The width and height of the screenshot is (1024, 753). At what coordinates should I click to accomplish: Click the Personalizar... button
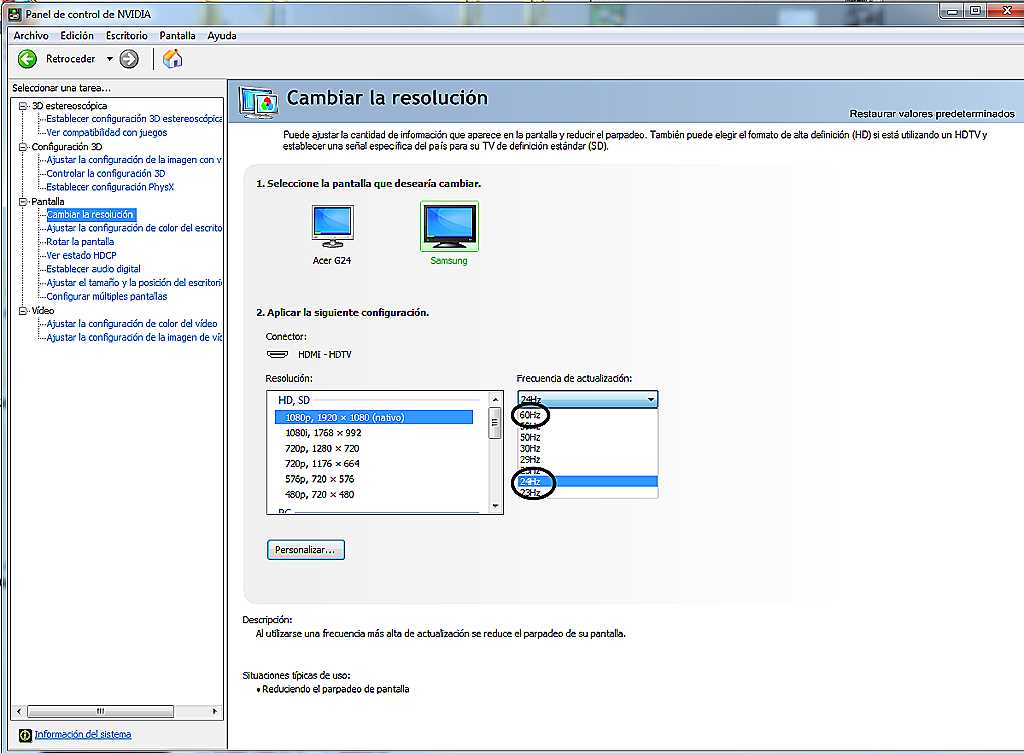coord(306,550)
